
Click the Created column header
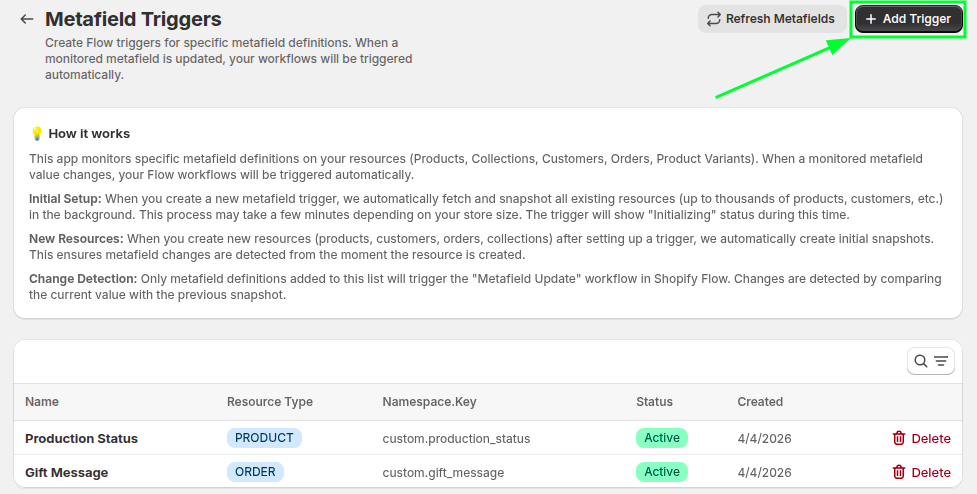760,402
